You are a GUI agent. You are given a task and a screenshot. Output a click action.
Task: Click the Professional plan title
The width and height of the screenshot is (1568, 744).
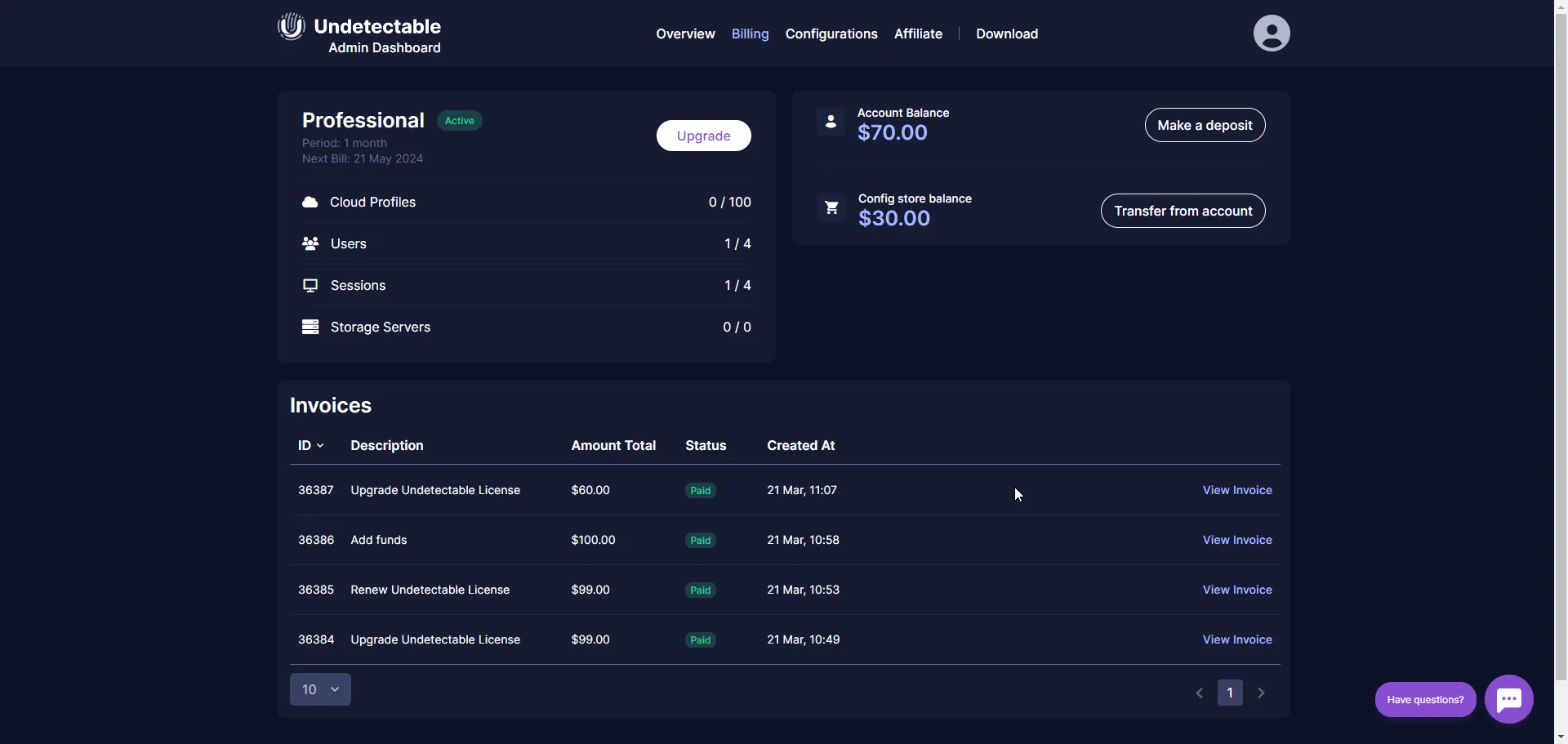[363, 120]
